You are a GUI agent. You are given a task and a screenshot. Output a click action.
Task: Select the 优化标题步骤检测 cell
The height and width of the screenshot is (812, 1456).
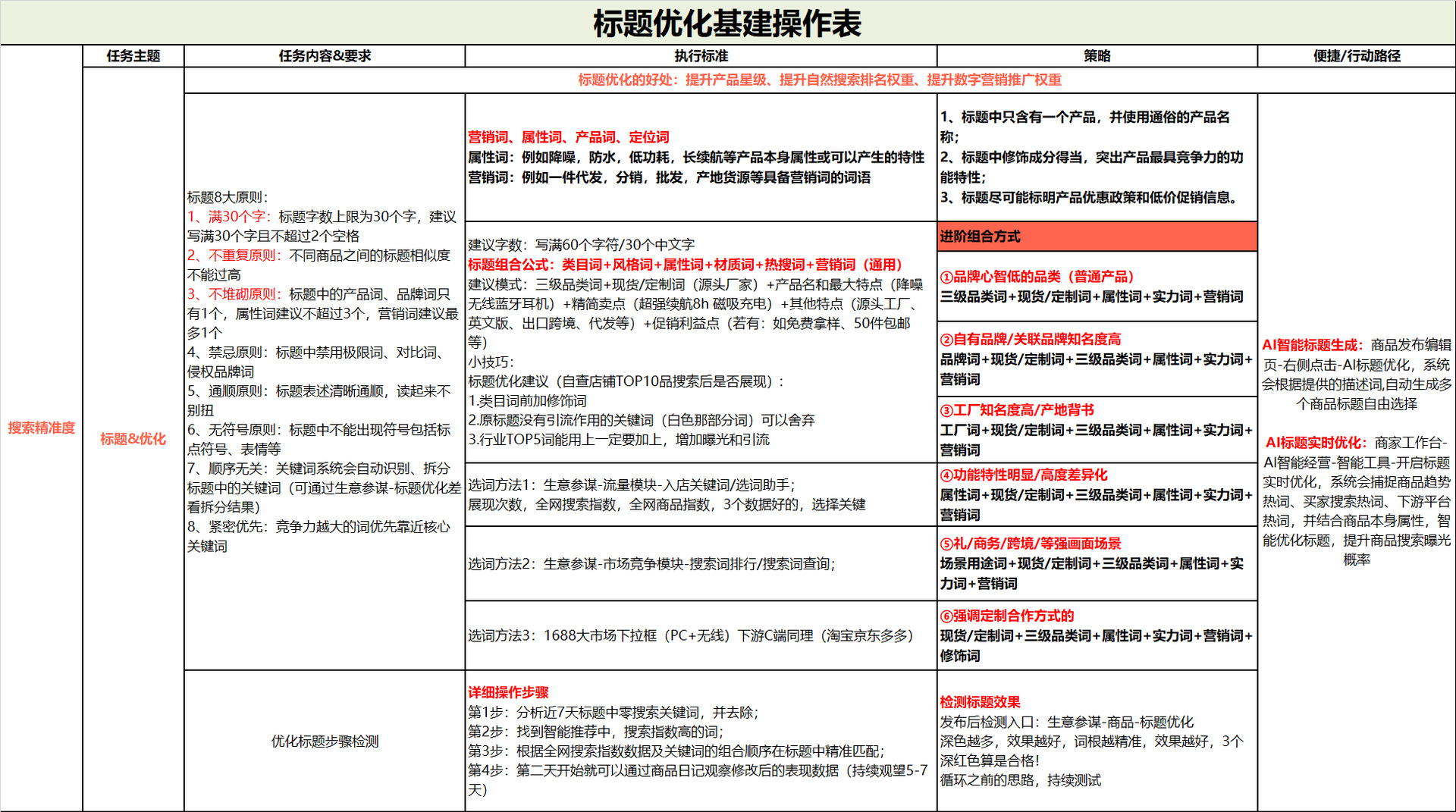click(325, 741)
